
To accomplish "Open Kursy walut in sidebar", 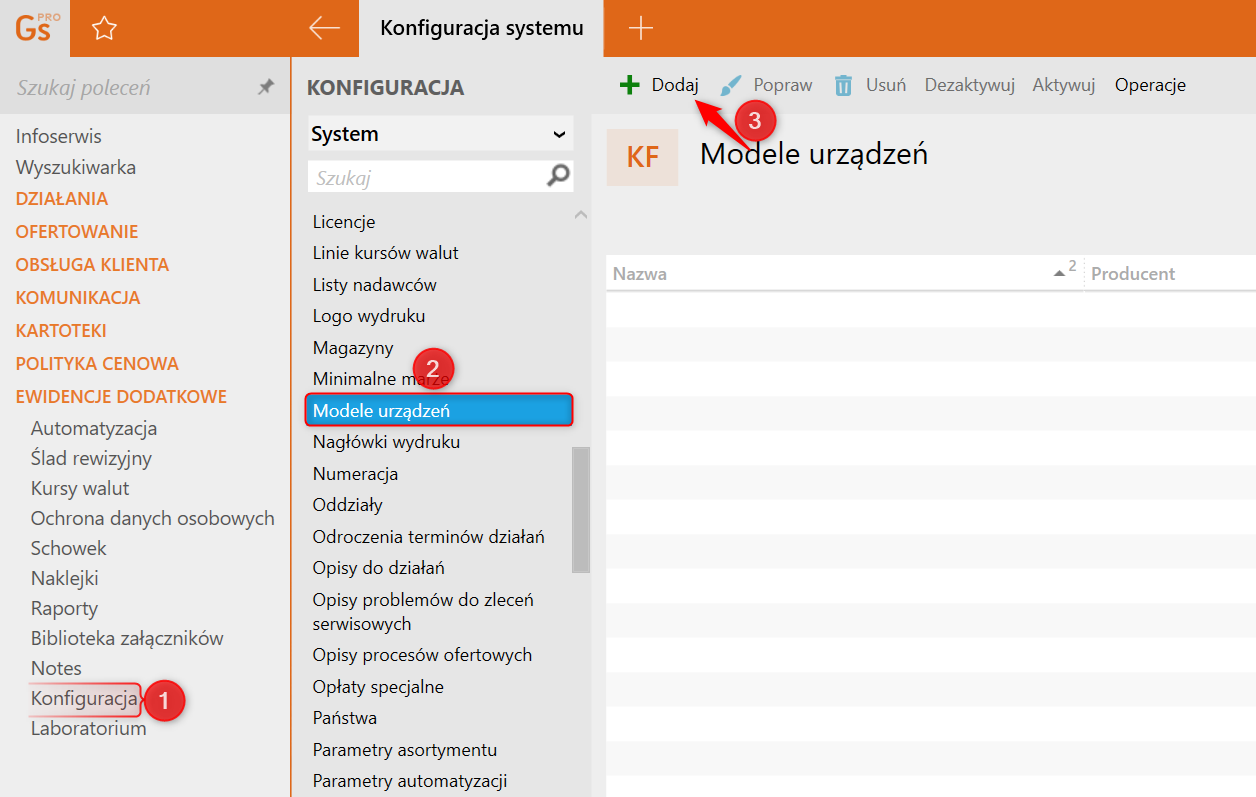I will coord(80,488).
